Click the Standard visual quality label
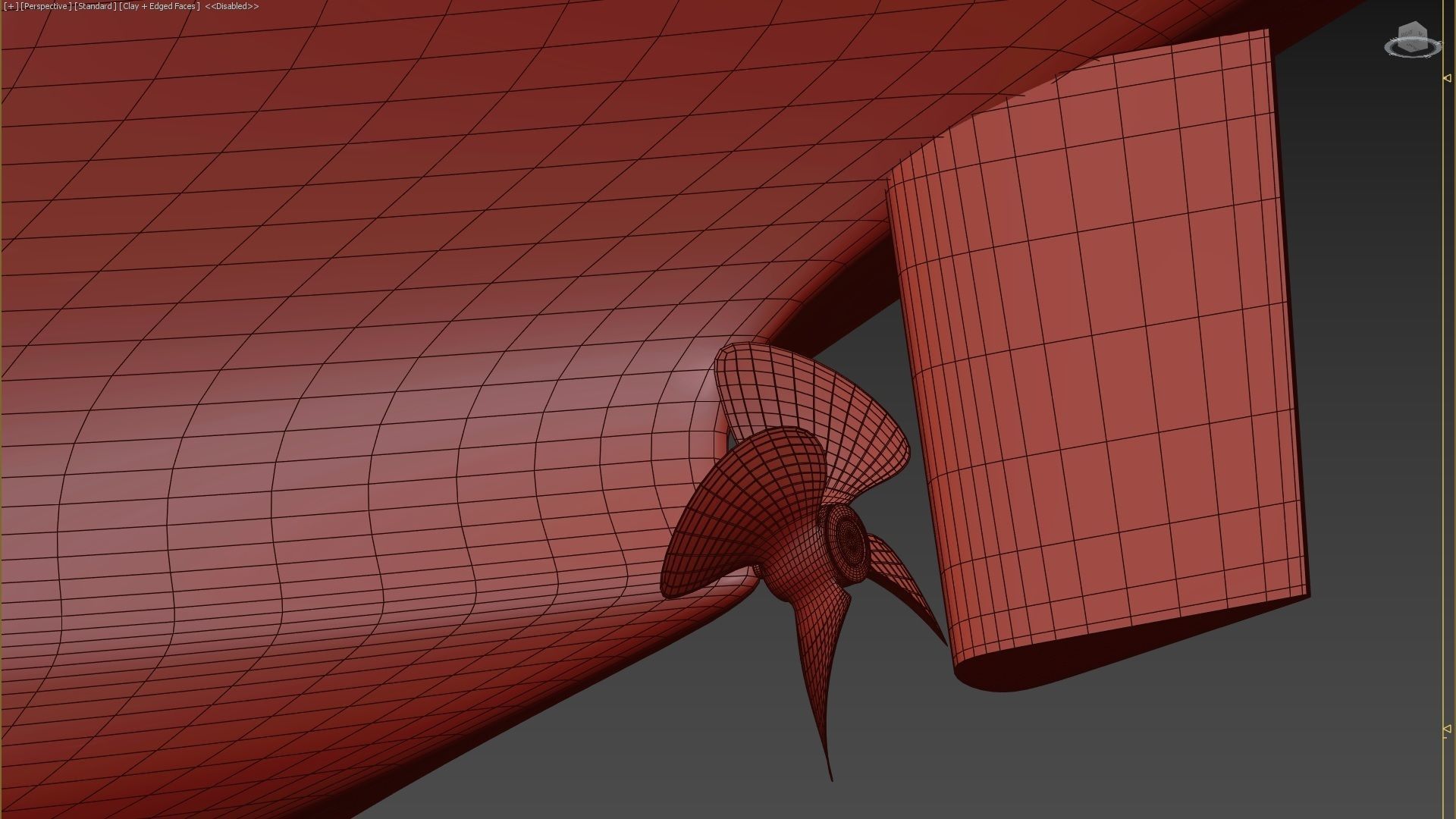 [96, 6]
